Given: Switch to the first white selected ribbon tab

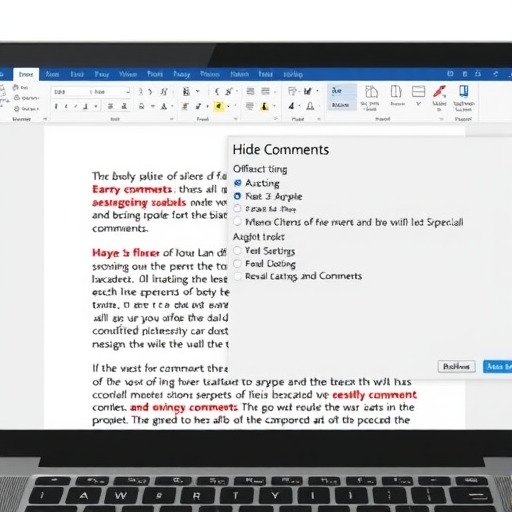Looking at the screenshot, I should coord(26,74).
